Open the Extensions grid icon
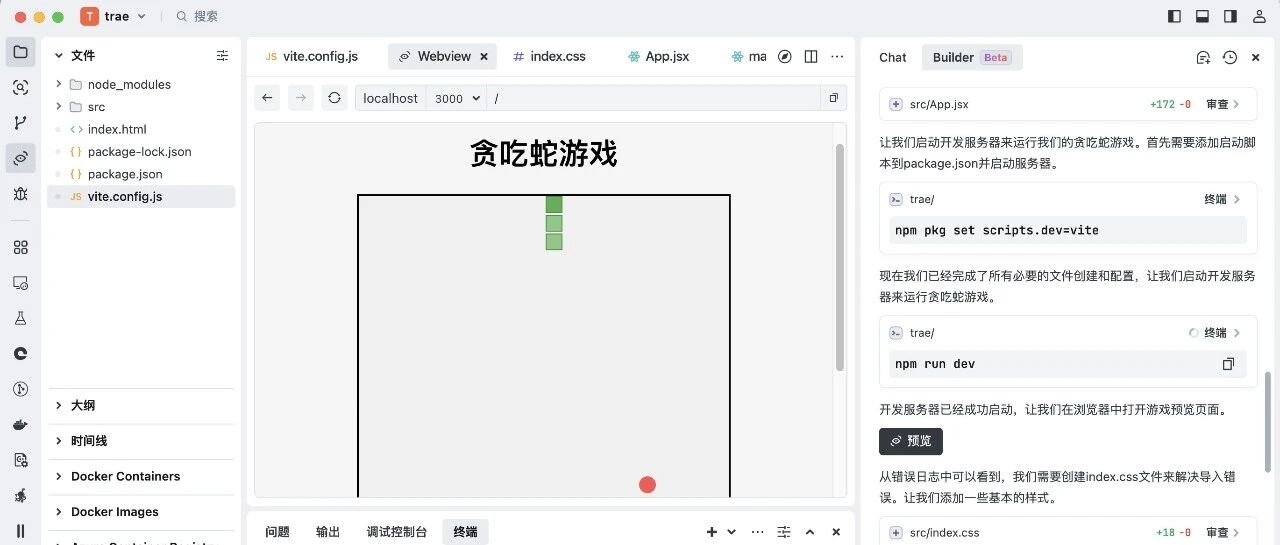This screenshot has height=545, width=1280. pos(20,247)
